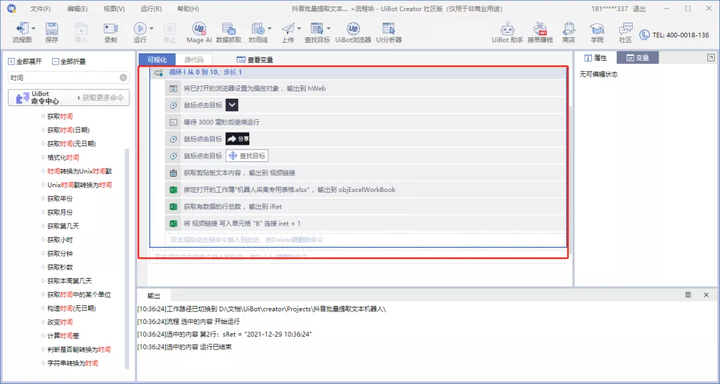Open the 时间线 timeline tool
This screenshot has height=384, width=720.
click(x=258, y=32)
